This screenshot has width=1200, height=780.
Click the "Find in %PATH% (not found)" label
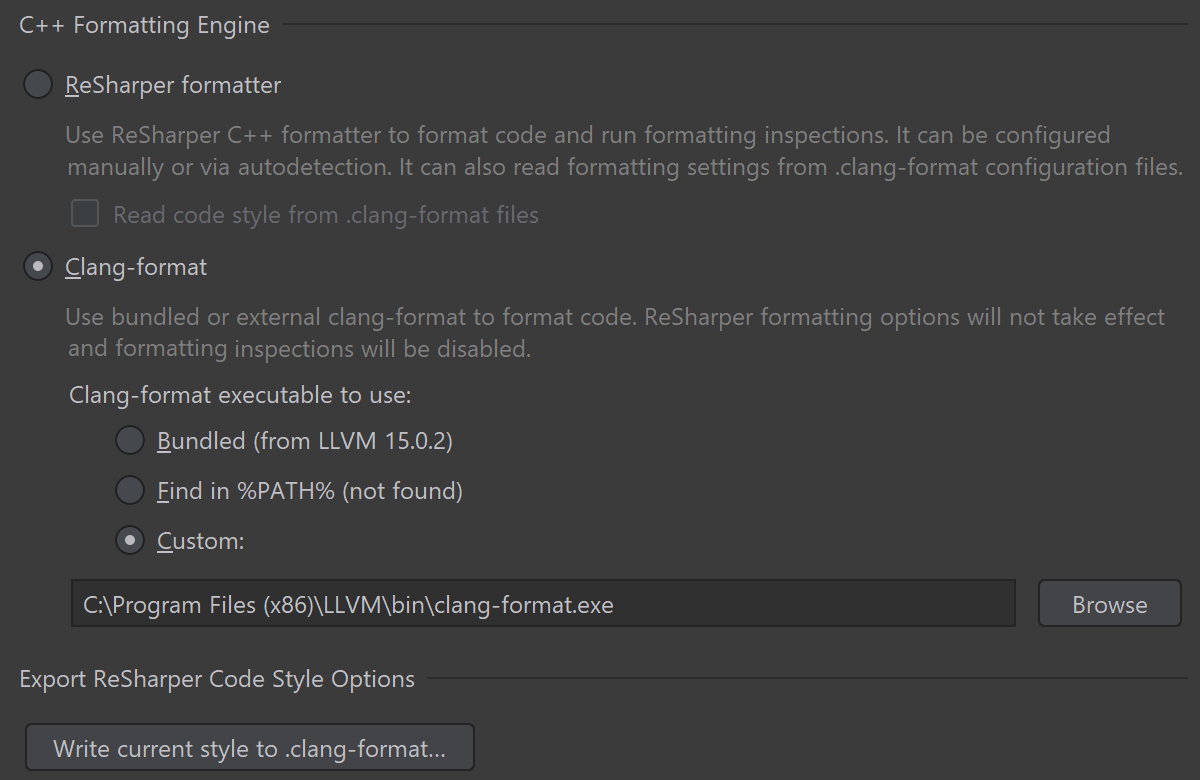pyautogui.click(x=310, y=491)
